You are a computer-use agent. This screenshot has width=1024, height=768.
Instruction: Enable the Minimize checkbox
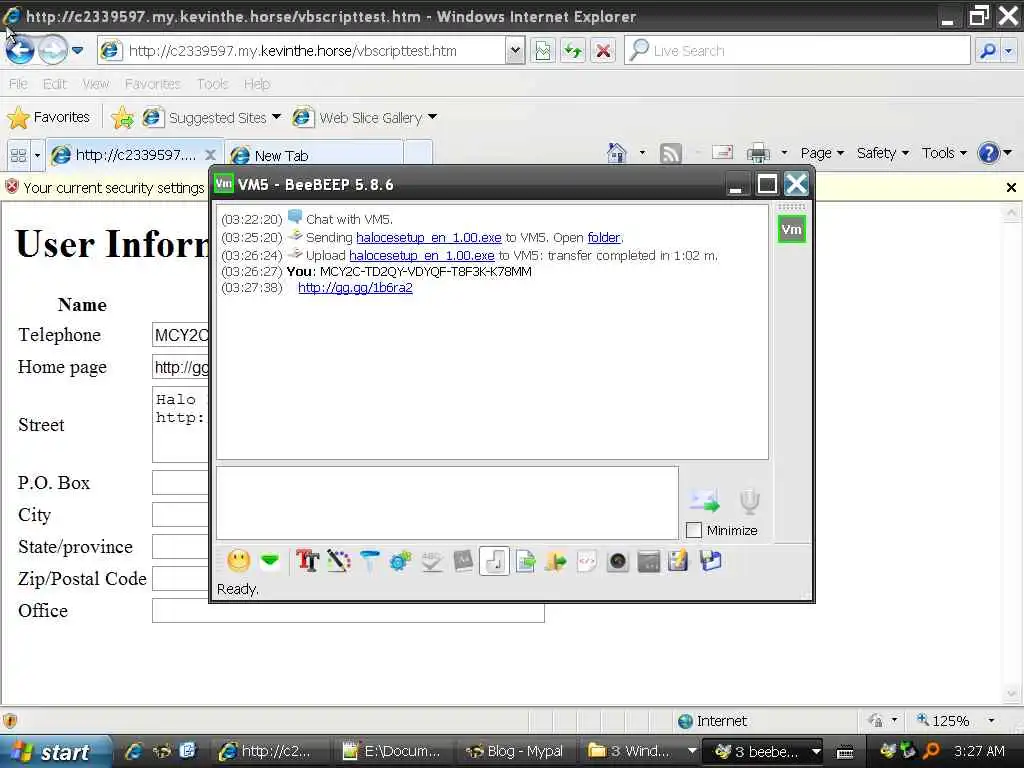694,530
